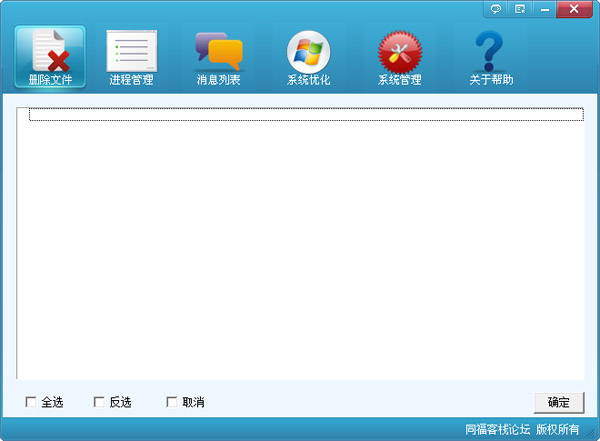Image resolution: width=600 pixels, height=441 pixels.
Task: Open 系统优化 with the Windows logo icon
Action: tap(308, 56)
